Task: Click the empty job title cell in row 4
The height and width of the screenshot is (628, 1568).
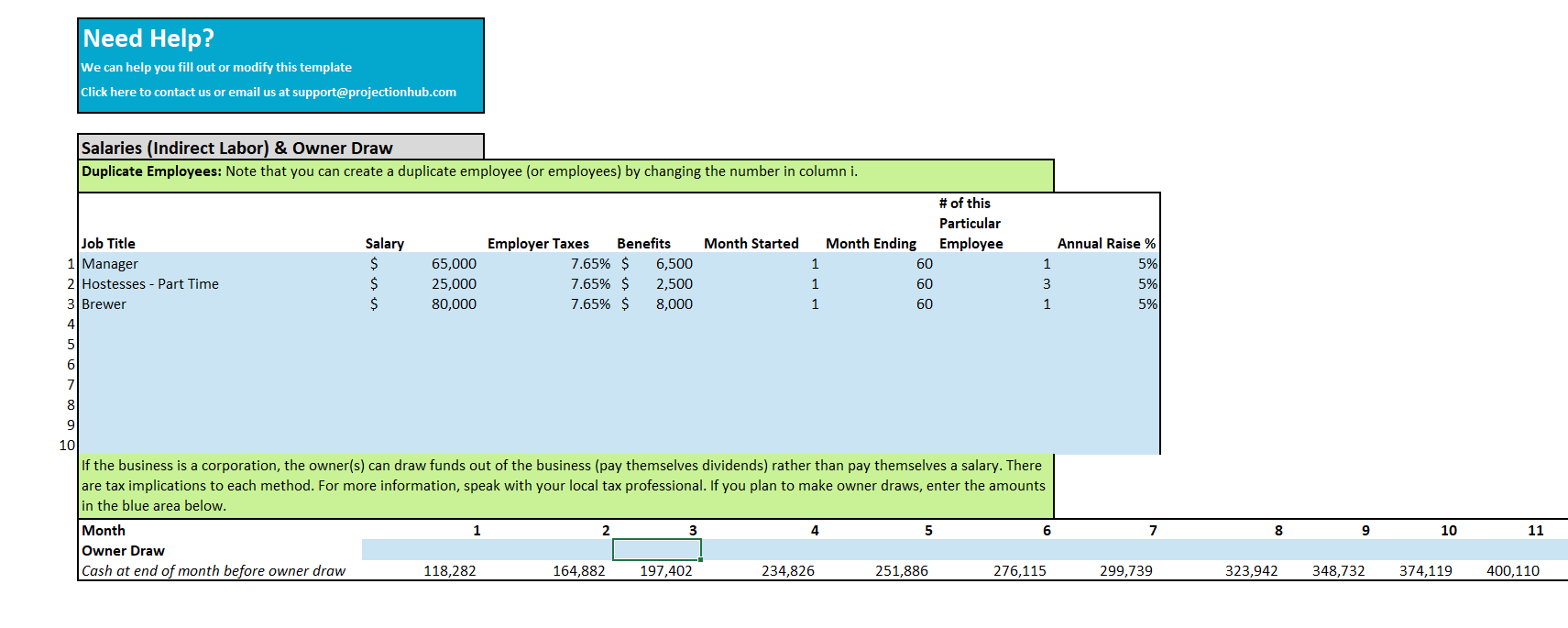Action: (220, 325)
